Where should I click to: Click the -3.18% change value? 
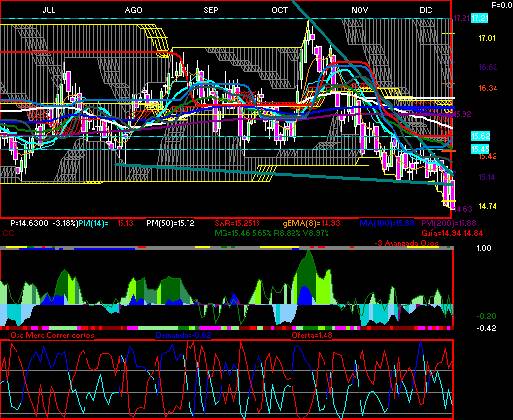65,223
